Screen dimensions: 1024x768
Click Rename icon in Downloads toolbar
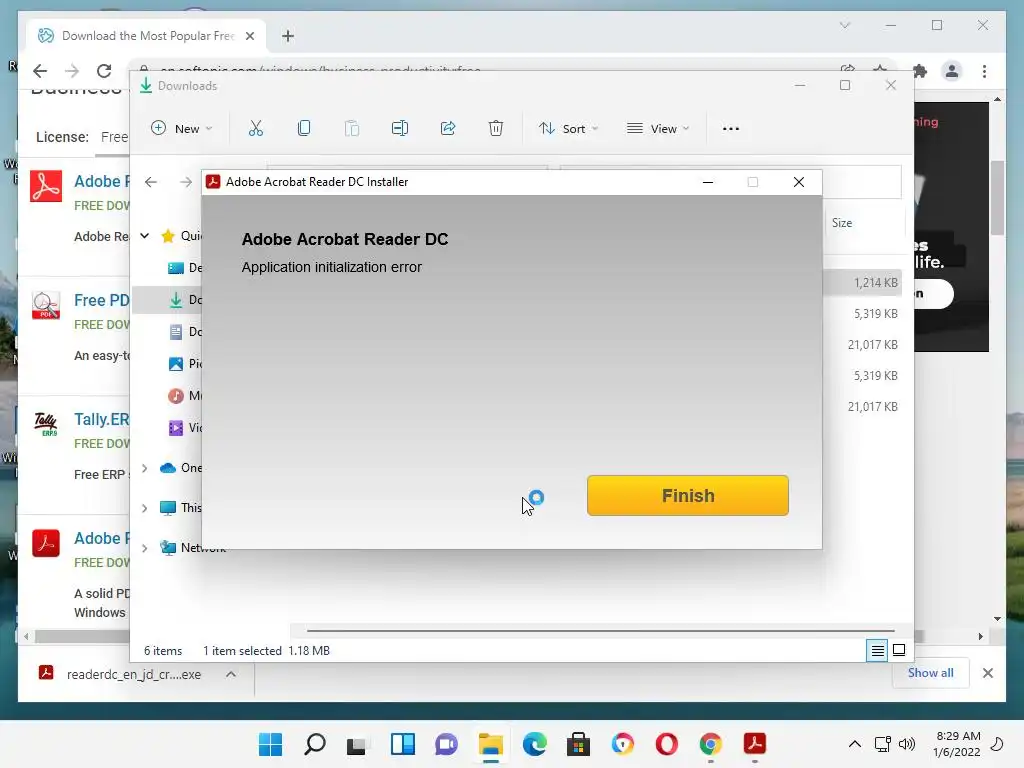tap(400, 128)
